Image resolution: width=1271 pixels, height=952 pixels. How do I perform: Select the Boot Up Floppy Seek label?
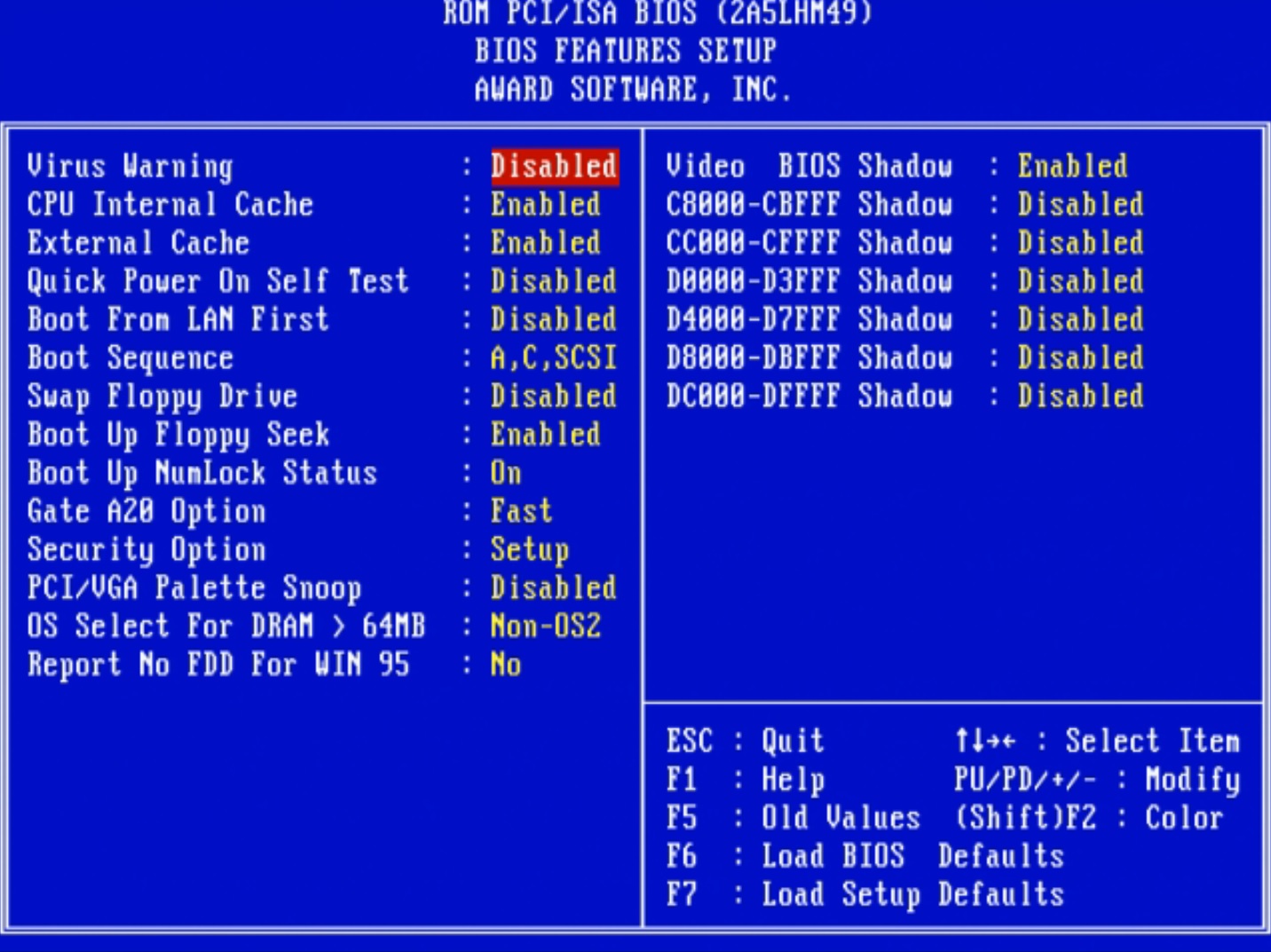178,435
